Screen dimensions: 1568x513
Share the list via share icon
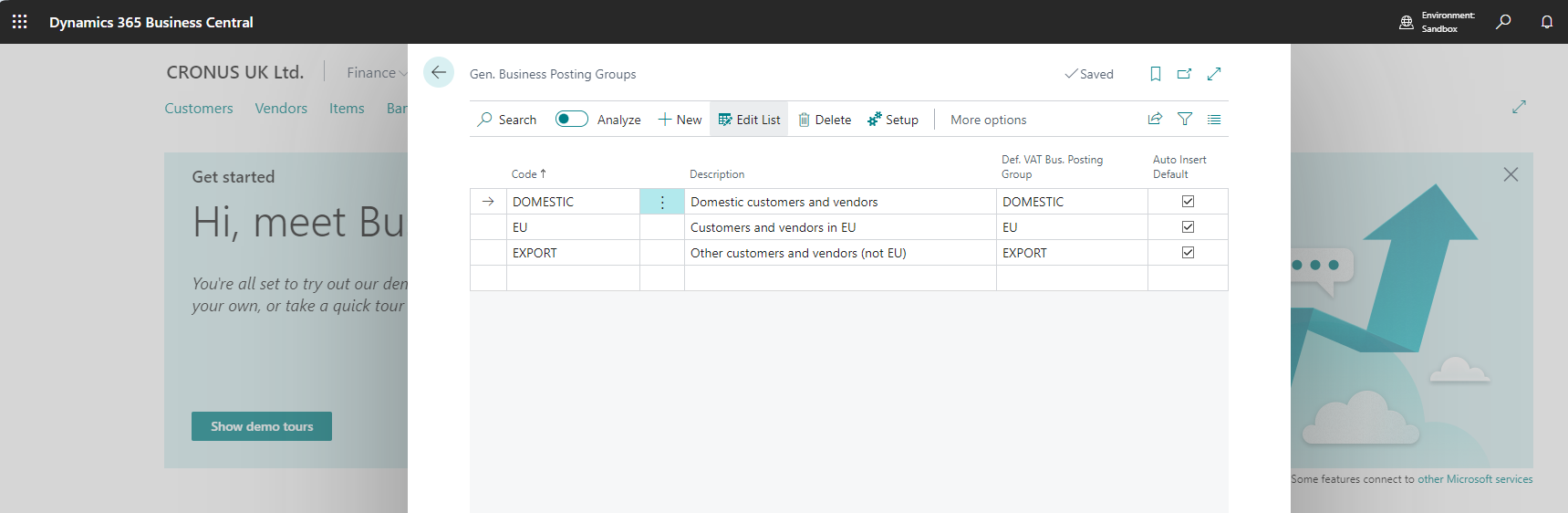coord(1155,119)
